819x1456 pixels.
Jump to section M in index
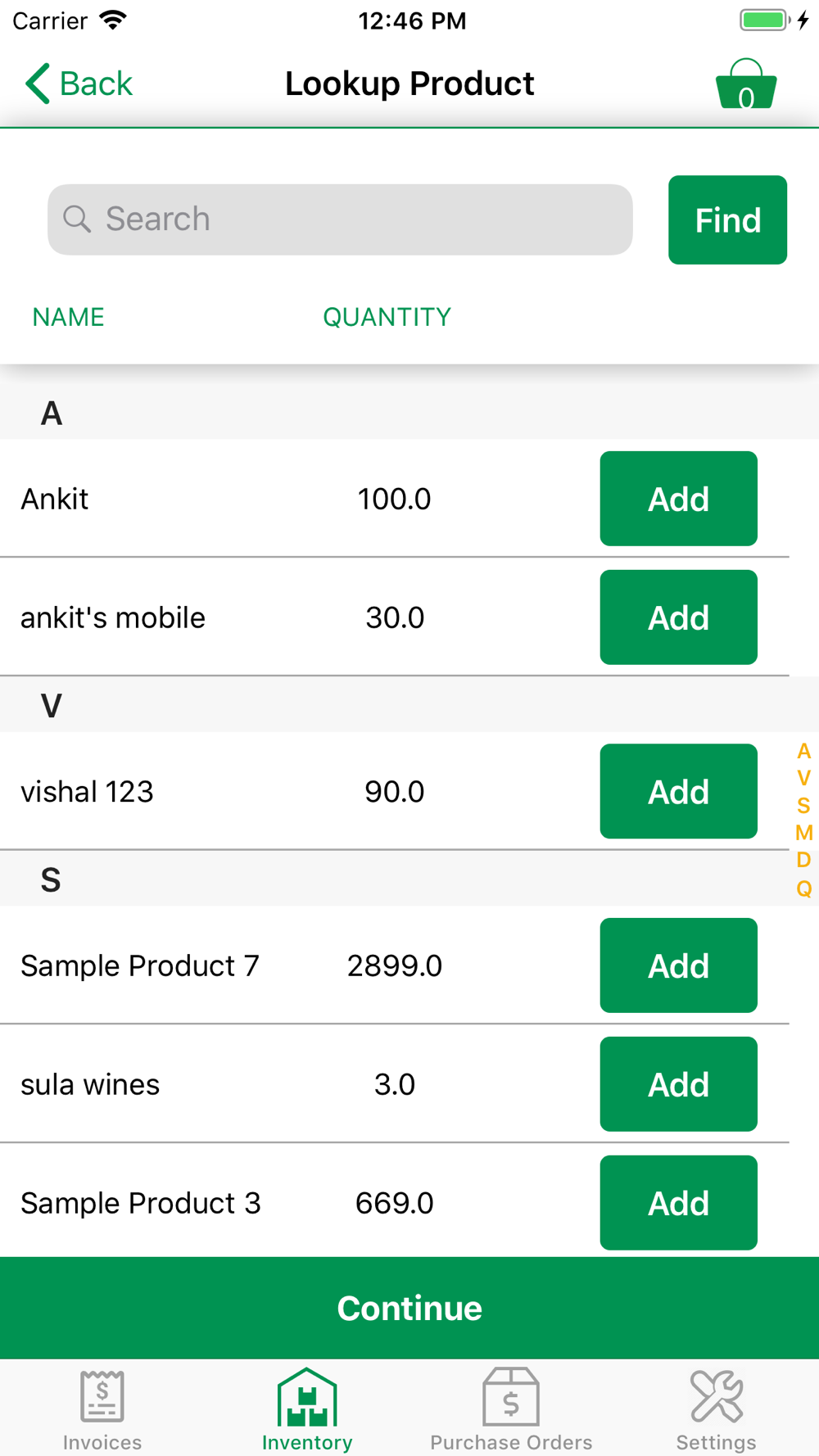803,833
